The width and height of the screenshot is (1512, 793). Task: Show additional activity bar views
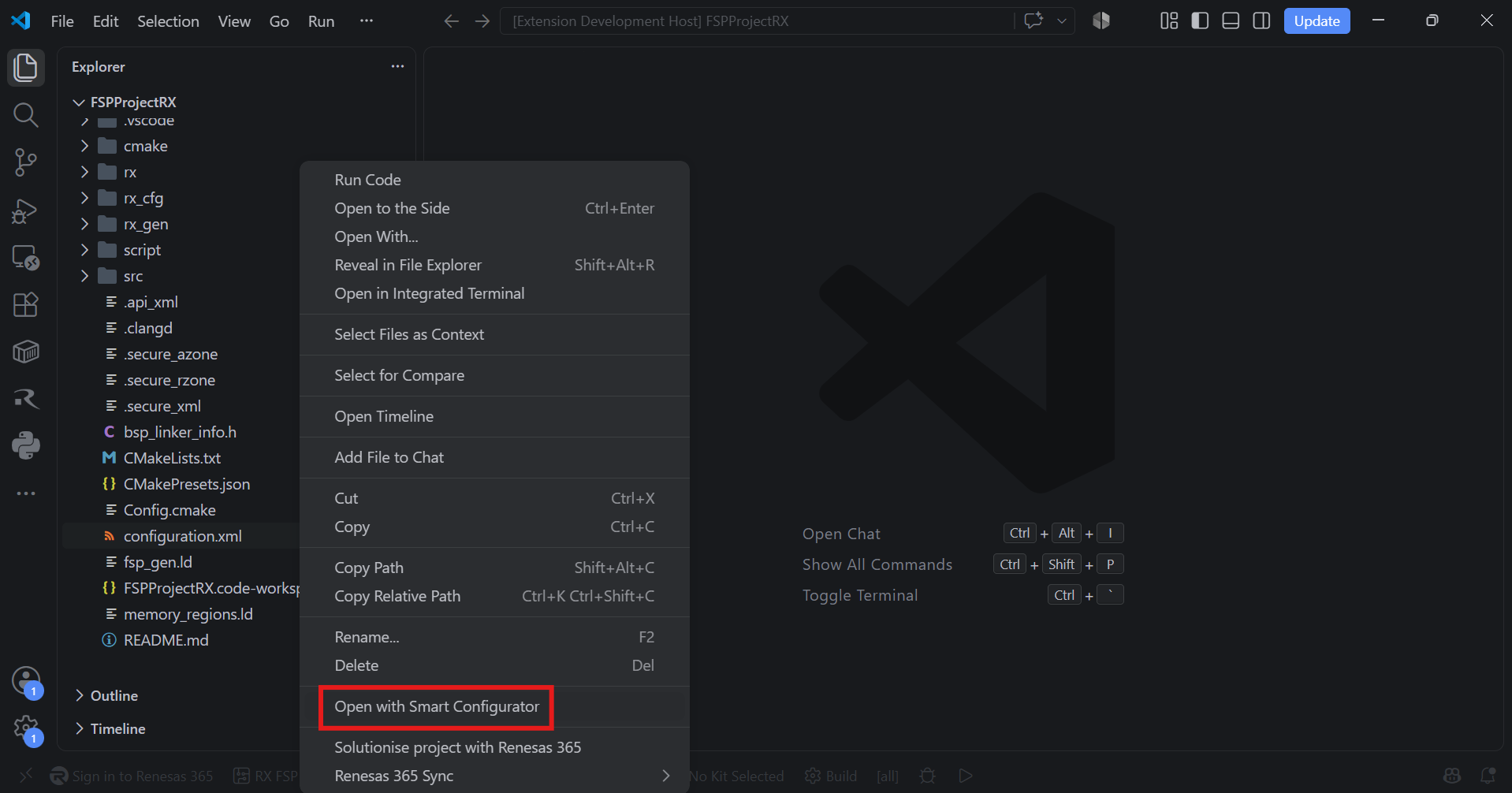point(25,493)
